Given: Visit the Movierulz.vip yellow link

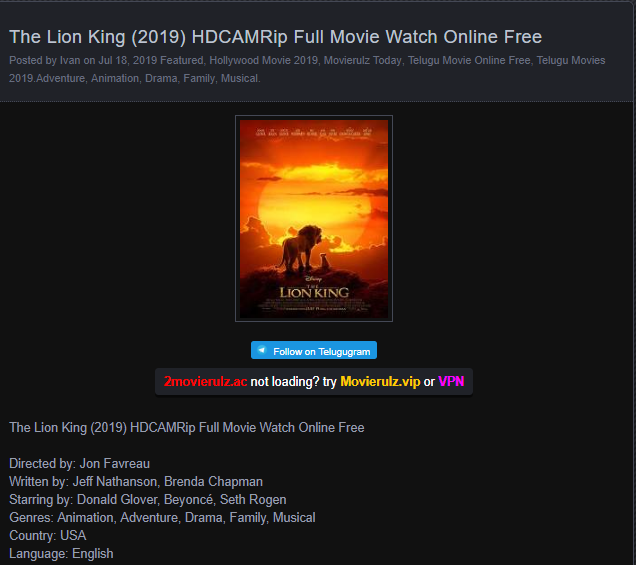Looking at the screenshot, I should pyautogui.click(x=380, y=382).
